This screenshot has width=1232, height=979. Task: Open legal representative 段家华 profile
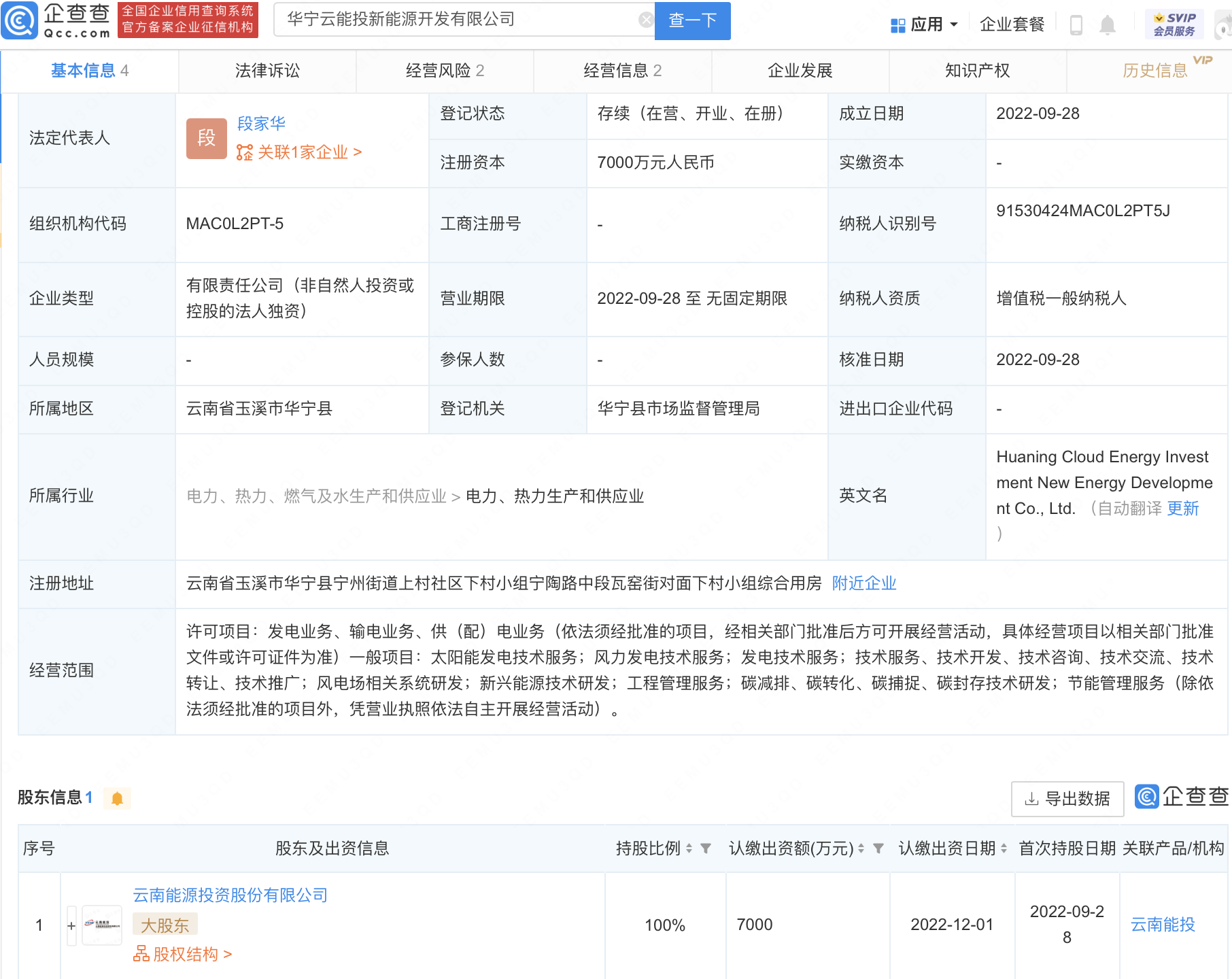coord(261,124)
